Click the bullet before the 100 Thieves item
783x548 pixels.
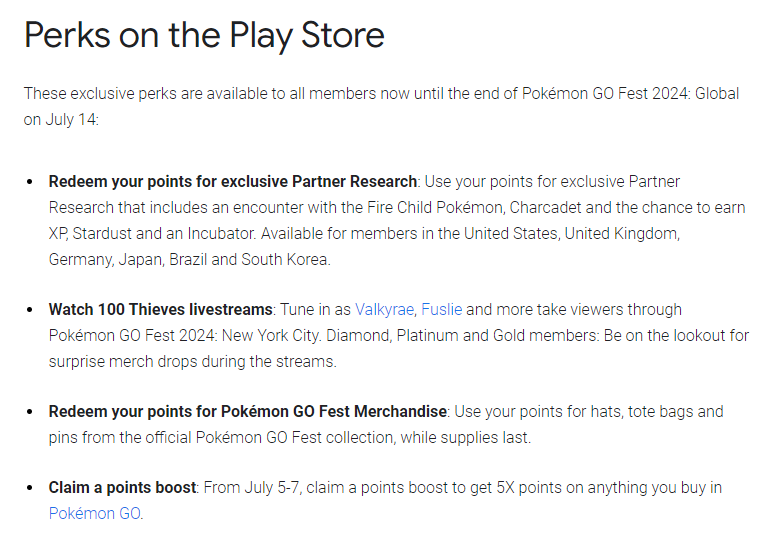coord(32,310)
